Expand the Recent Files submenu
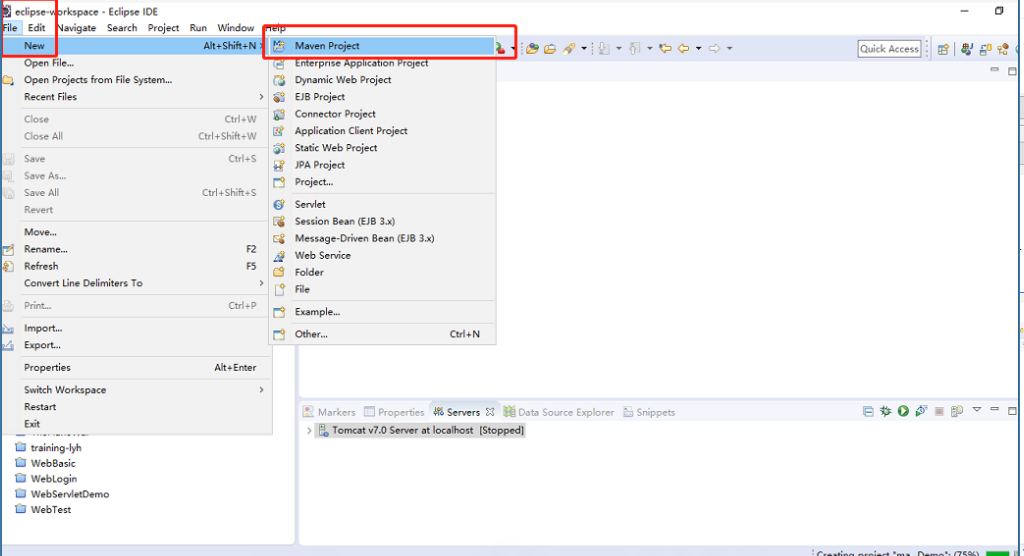This screenshot has width=1024, height=556. coord(261,97)
